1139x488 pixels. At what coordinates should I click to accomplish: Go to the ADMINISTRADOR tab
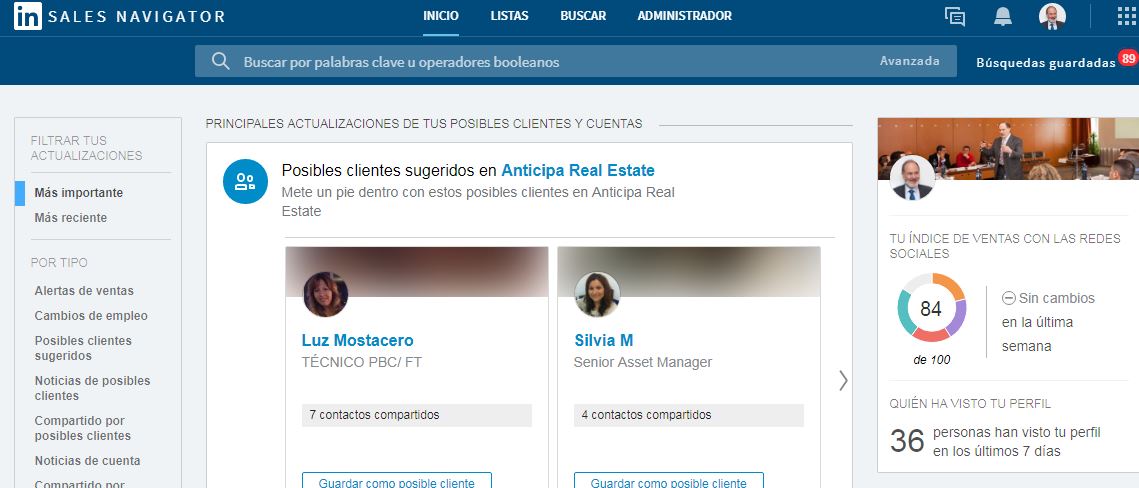[x=684, y=16]
